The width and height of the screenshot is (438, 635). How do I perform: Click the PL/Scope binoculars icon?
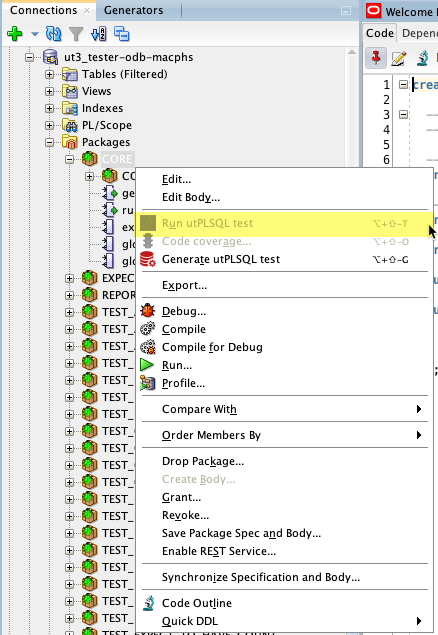click(70, 125)
